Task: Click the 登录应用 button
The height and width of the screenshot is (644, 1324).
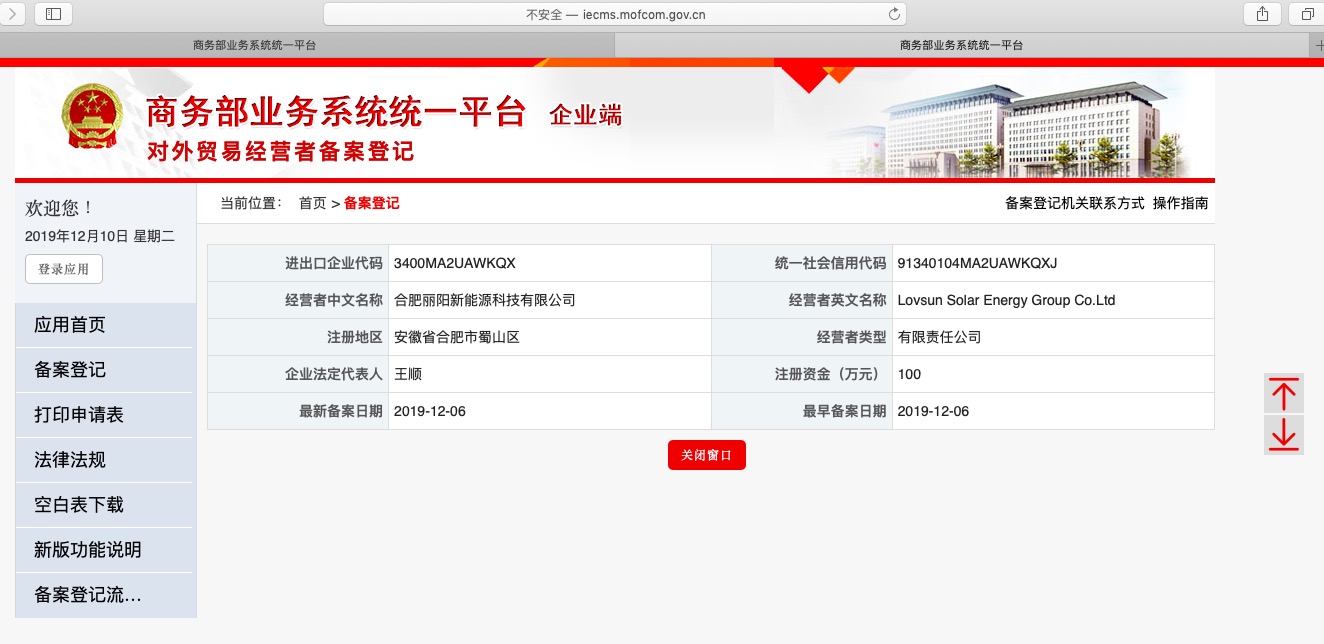Action: pos(64,269)
